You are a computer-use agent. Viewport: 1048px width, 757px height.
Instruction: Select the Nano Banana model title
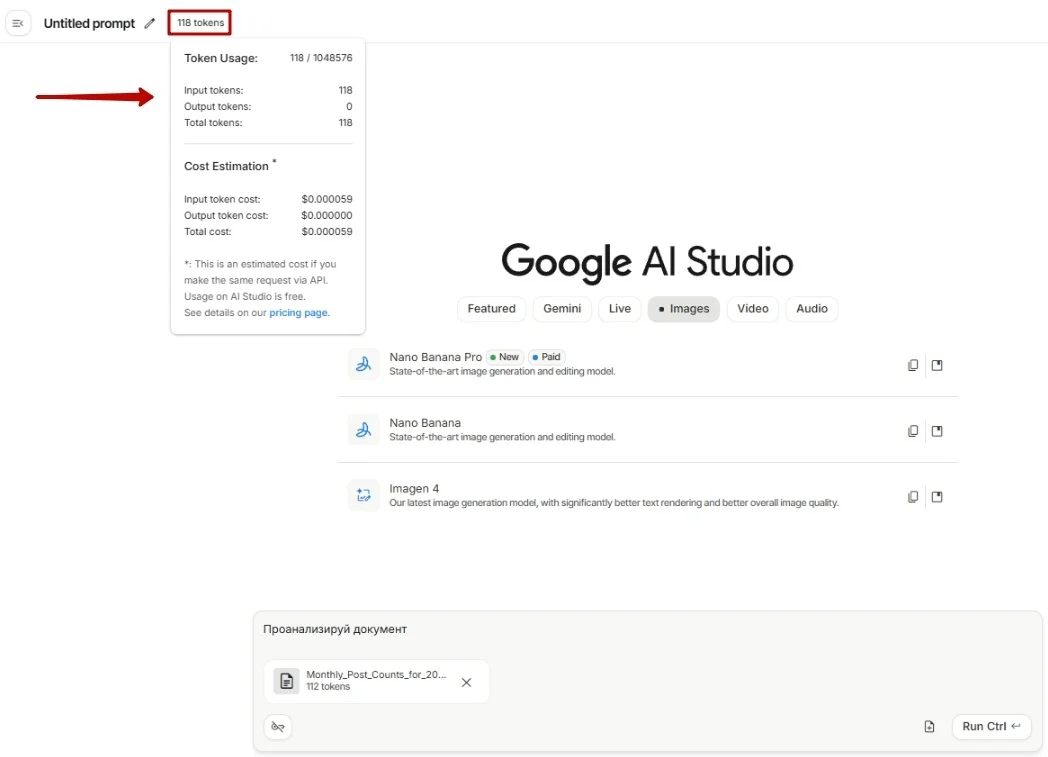[425, 423]
